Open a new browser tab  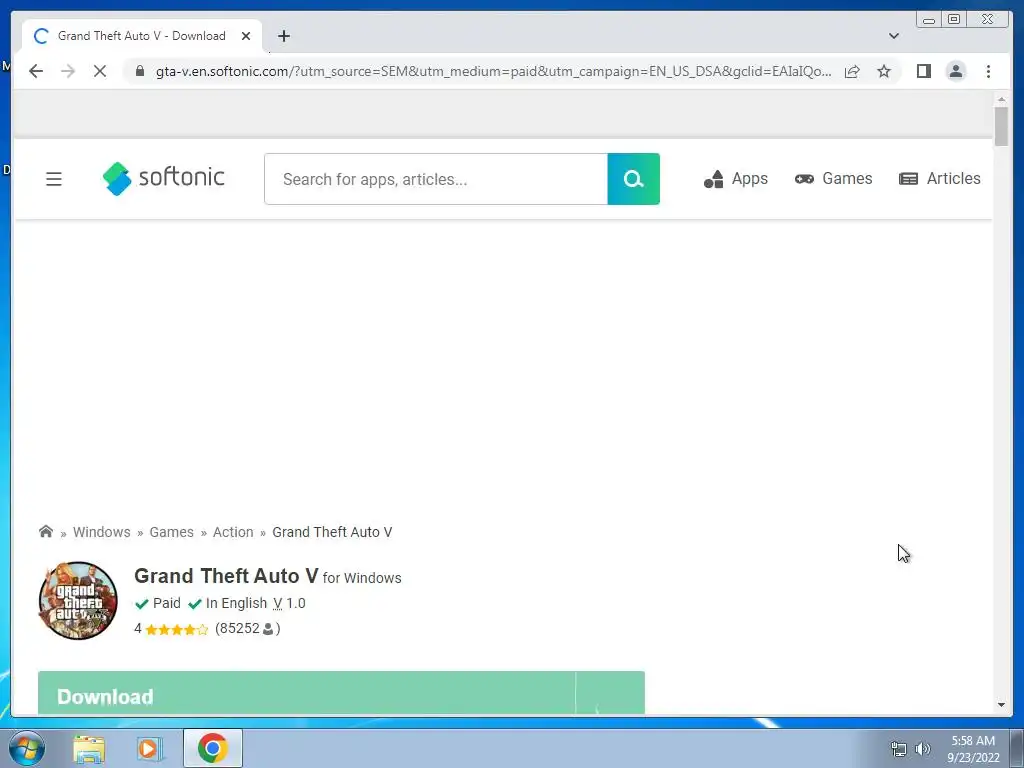click(x=283, y=36)
